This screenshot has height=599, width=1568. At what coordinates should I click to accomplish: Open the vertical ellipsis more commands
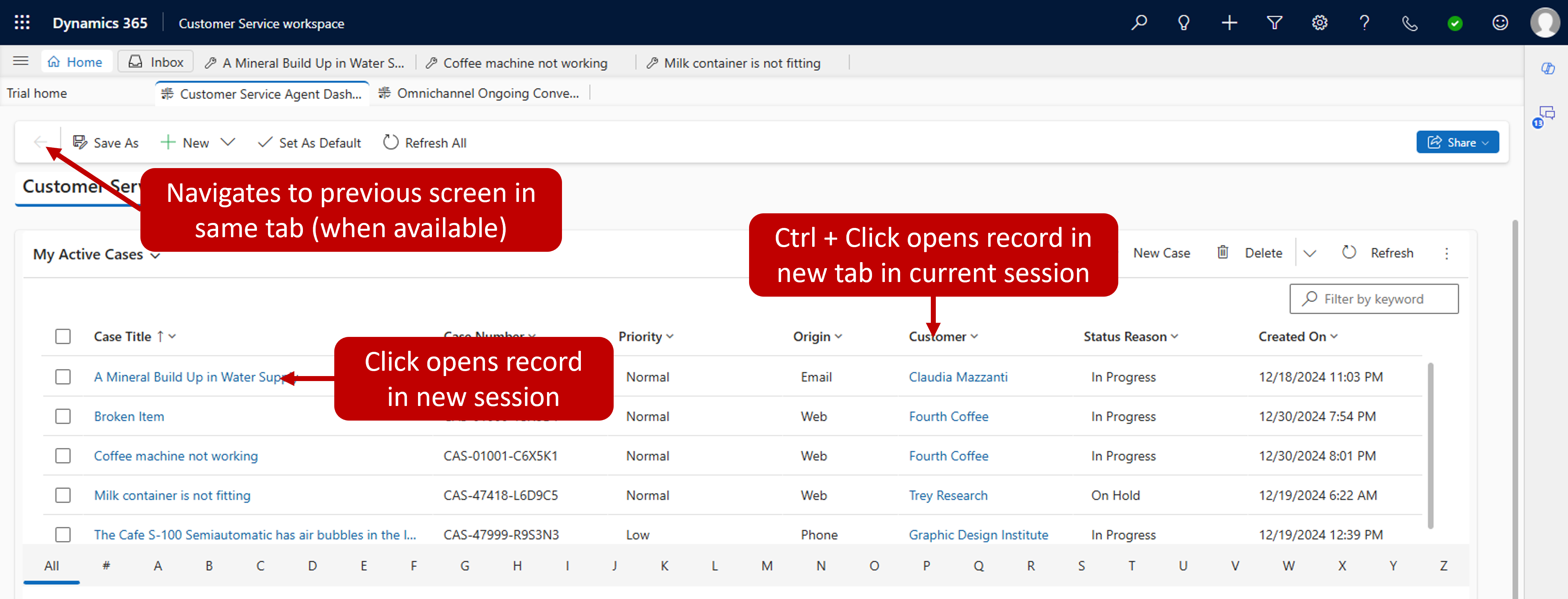[1447, 253]
